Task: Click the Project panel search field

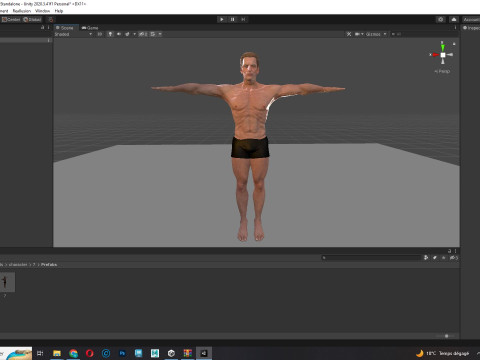Action: pyautogui.click(x=371, y=257)
